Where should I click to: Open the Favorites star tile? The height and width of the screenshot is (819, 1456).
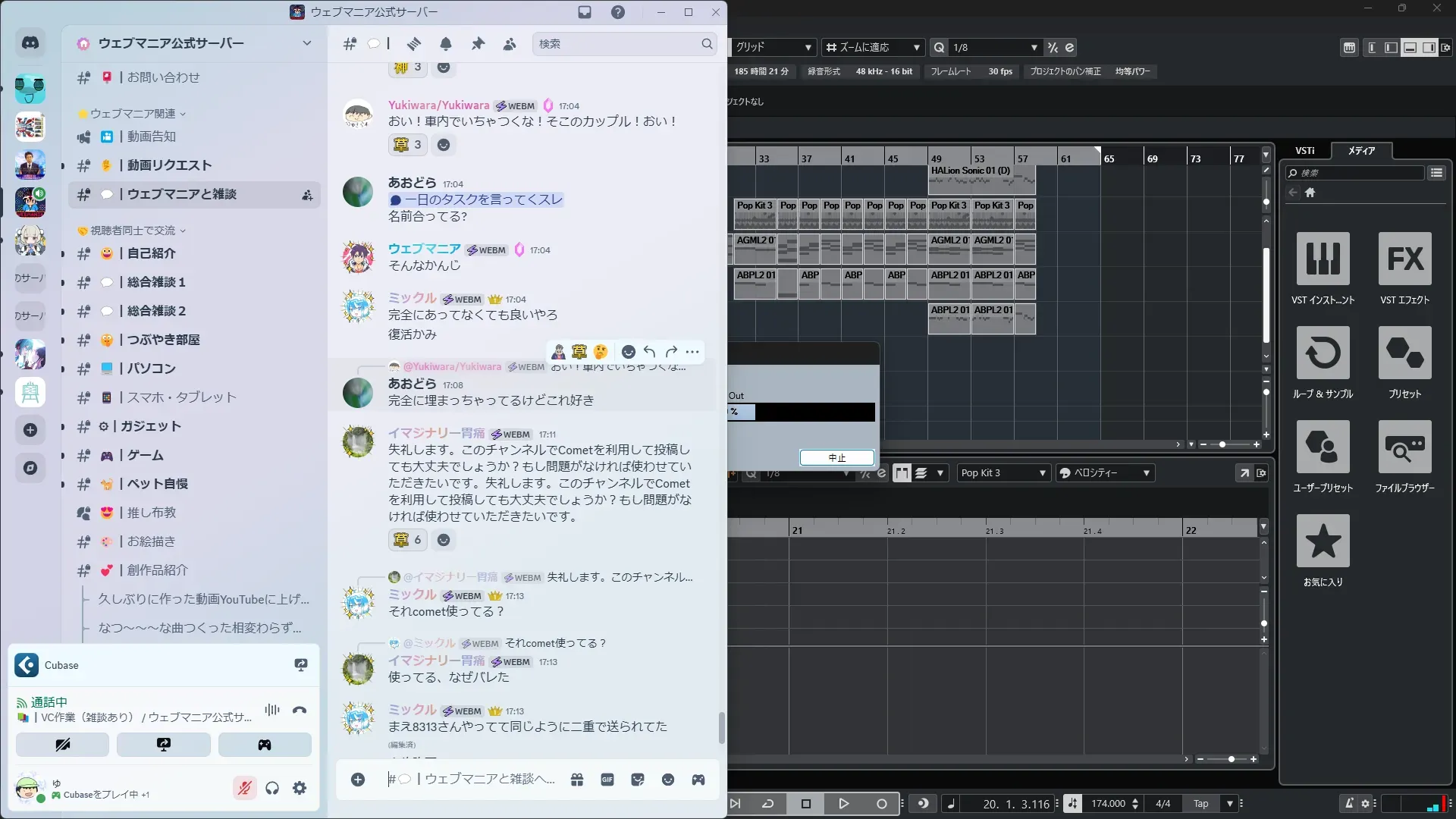(1323, 541)
